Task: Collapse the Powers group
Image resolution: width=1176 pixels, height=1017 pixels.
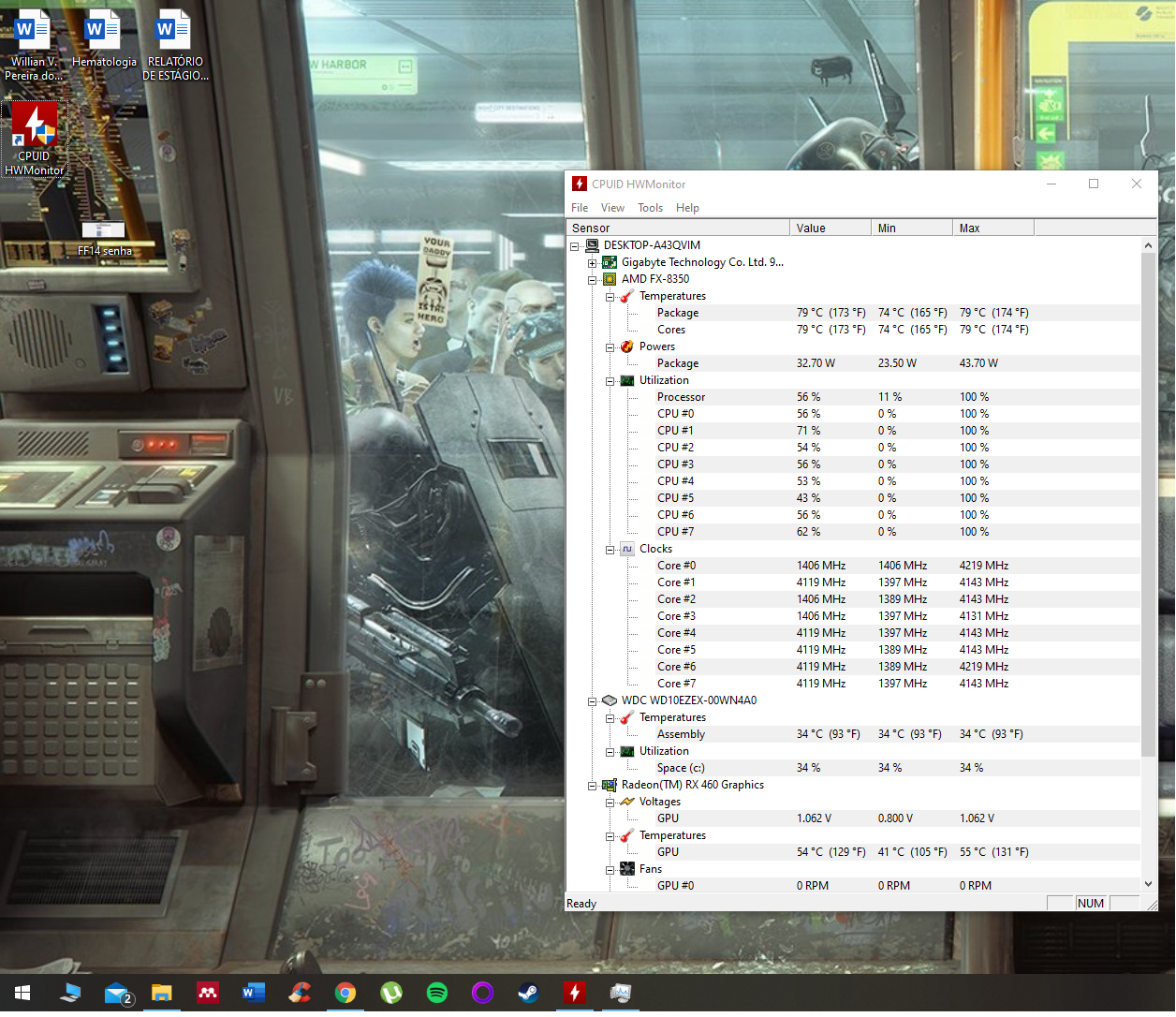Action: coord(610,347)
